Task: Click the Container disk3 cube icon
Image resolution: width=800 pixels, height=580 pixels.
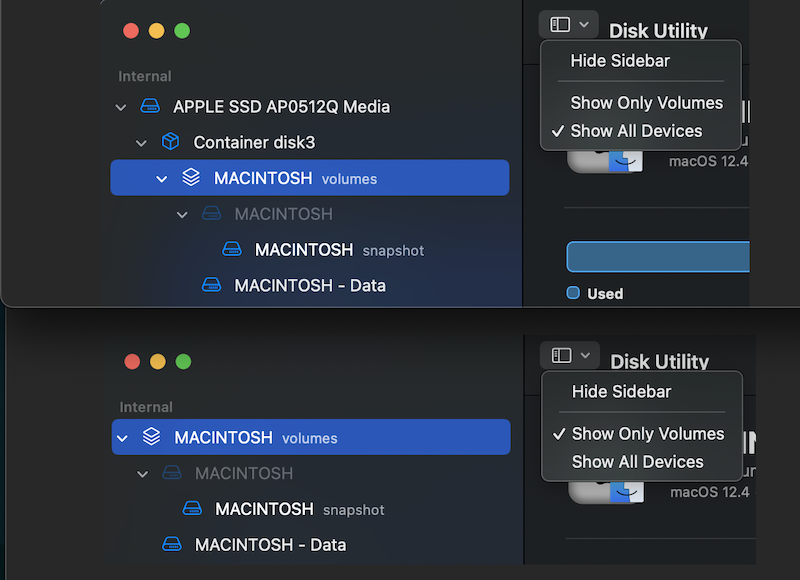Action: 170,141
